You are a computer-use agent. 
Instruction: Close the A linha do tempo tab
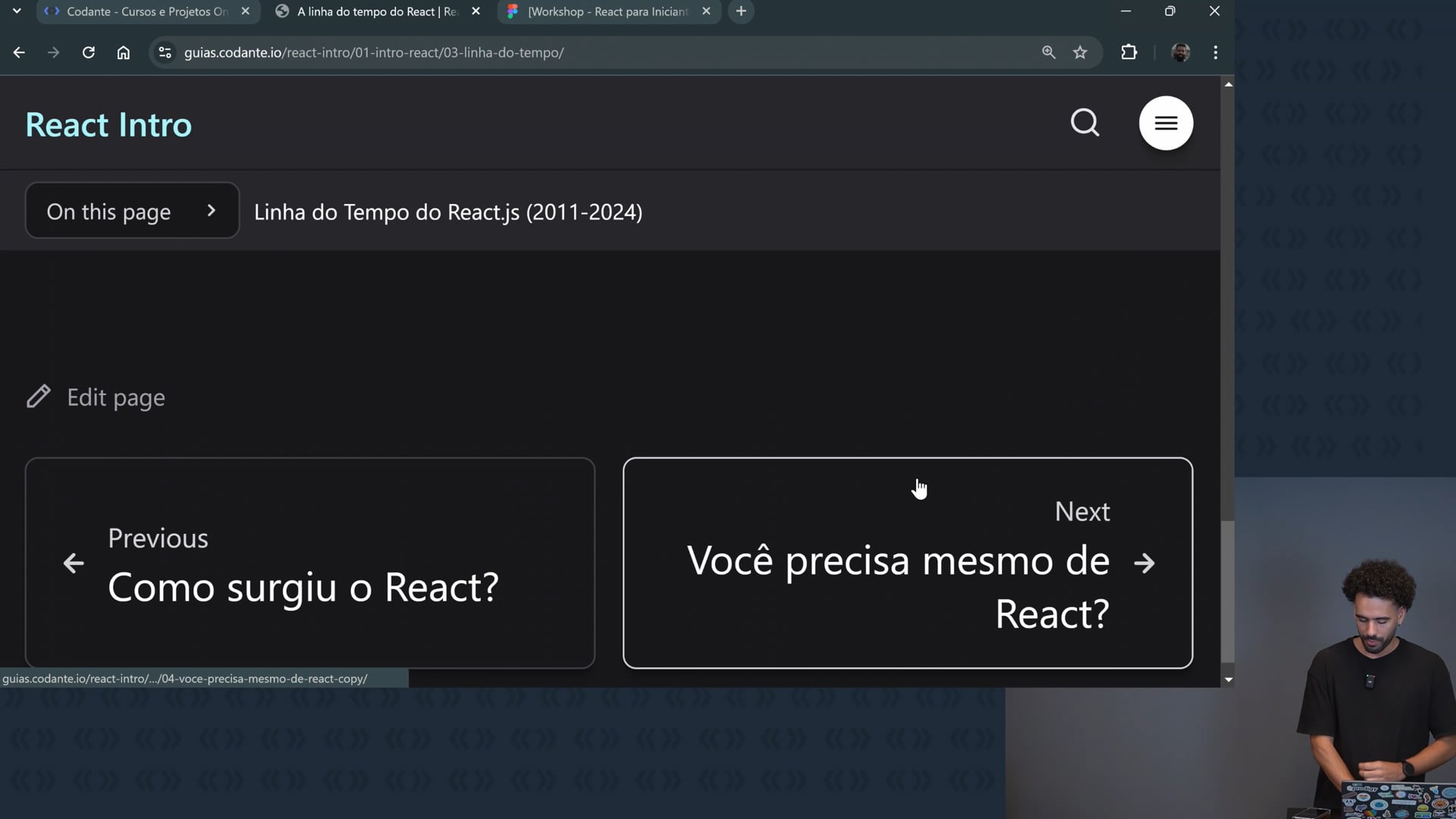pyautogui.click(x=475, y=11)
